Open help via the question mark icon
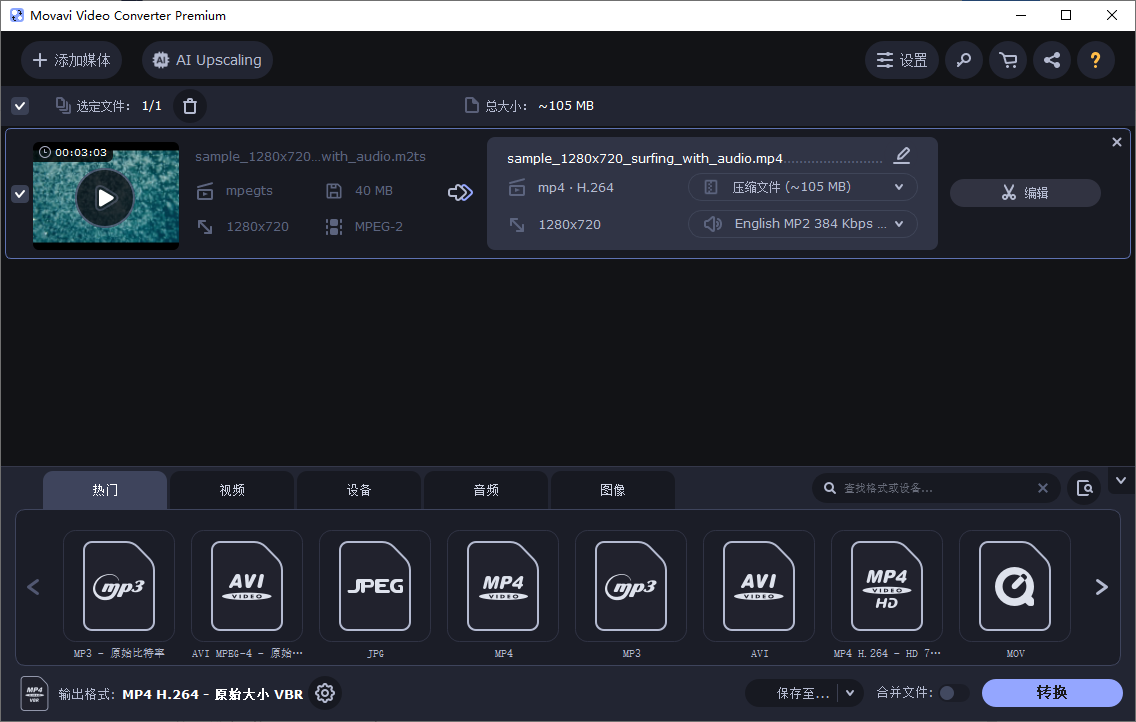 (1096, 60)
